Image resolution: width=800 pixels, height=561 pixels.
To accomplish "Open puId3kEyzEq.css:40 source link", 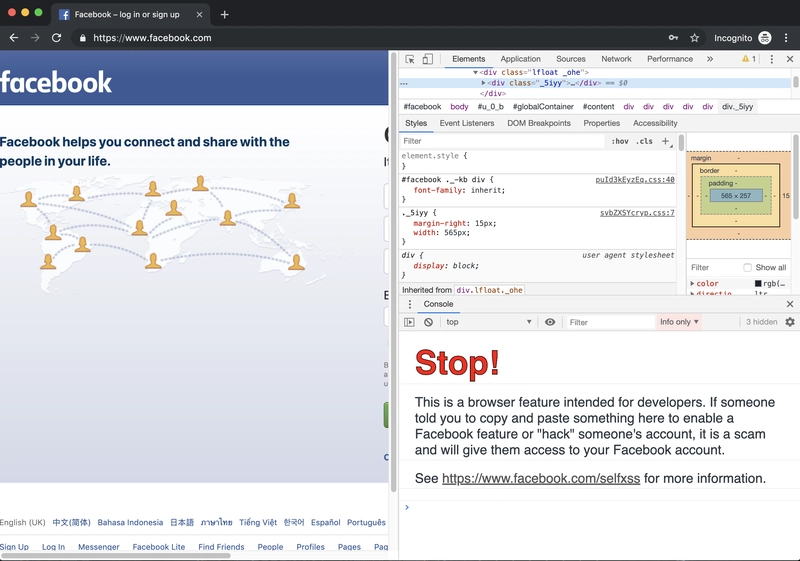I will click(x=635, y=180).
